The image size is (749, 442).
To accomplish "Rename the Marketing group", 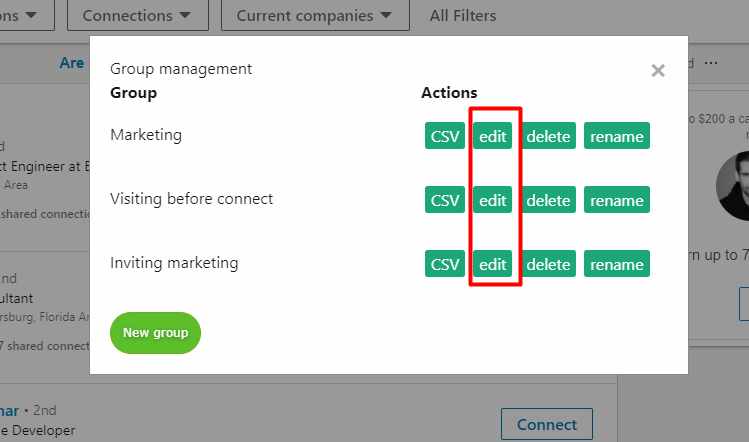I will (617, 136).
